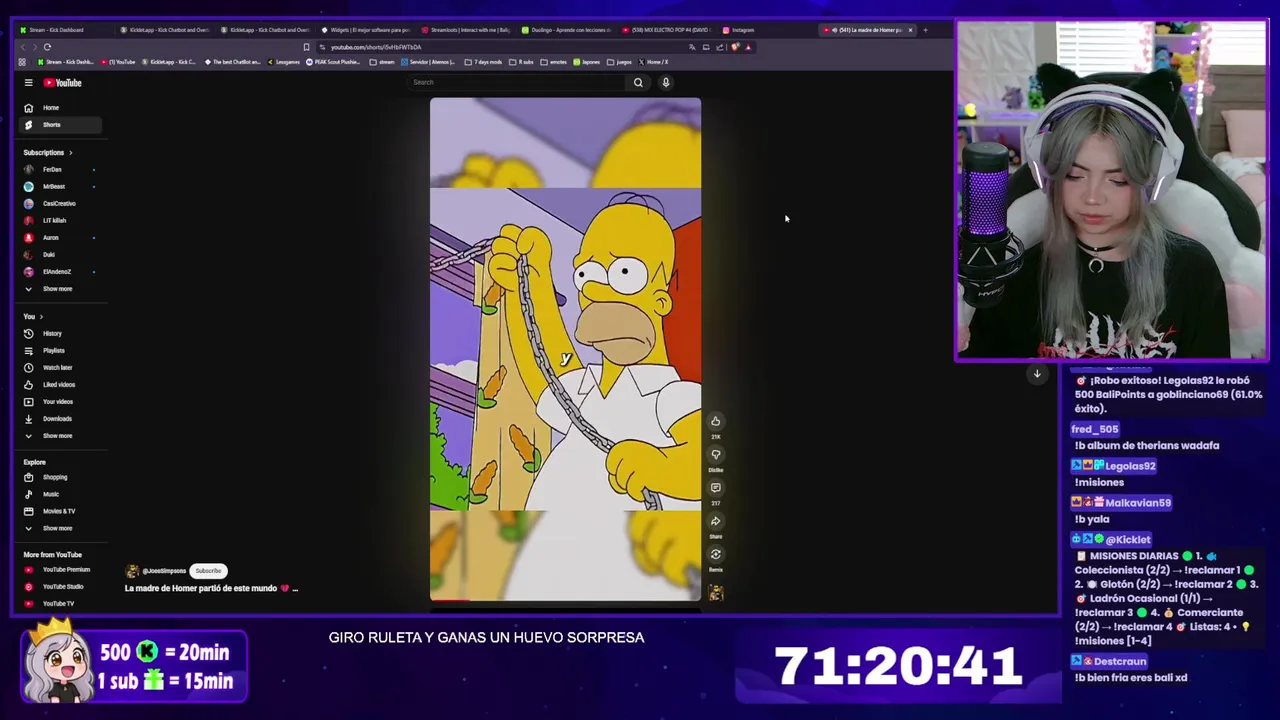Open the YouTube hamburger guide menu
Viewport: 1280px width, 720px height.
point(28,83)
